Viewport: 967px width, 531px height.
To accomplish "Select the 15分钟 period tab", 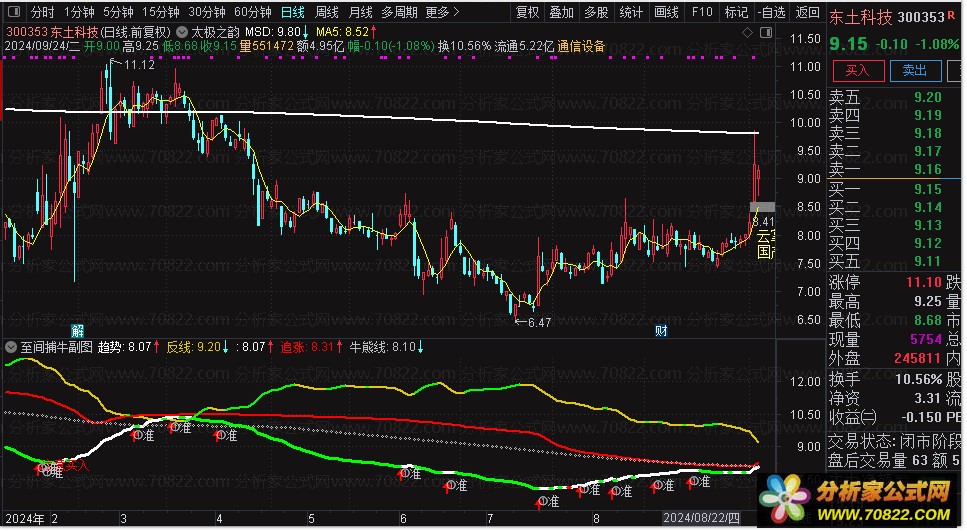I will (x=160, y=12).
